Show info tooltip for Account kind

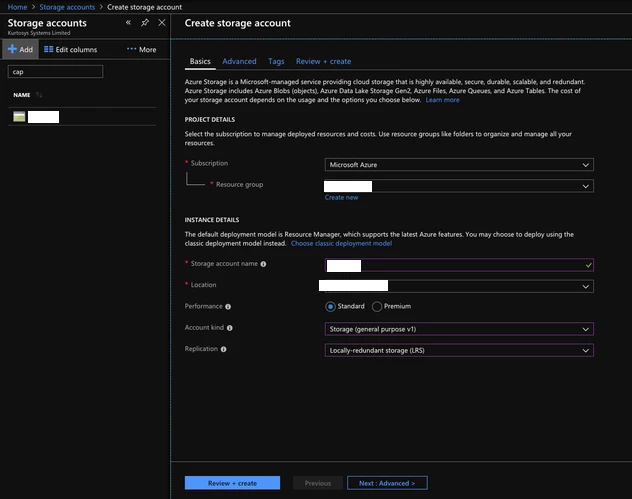[230, 328]
